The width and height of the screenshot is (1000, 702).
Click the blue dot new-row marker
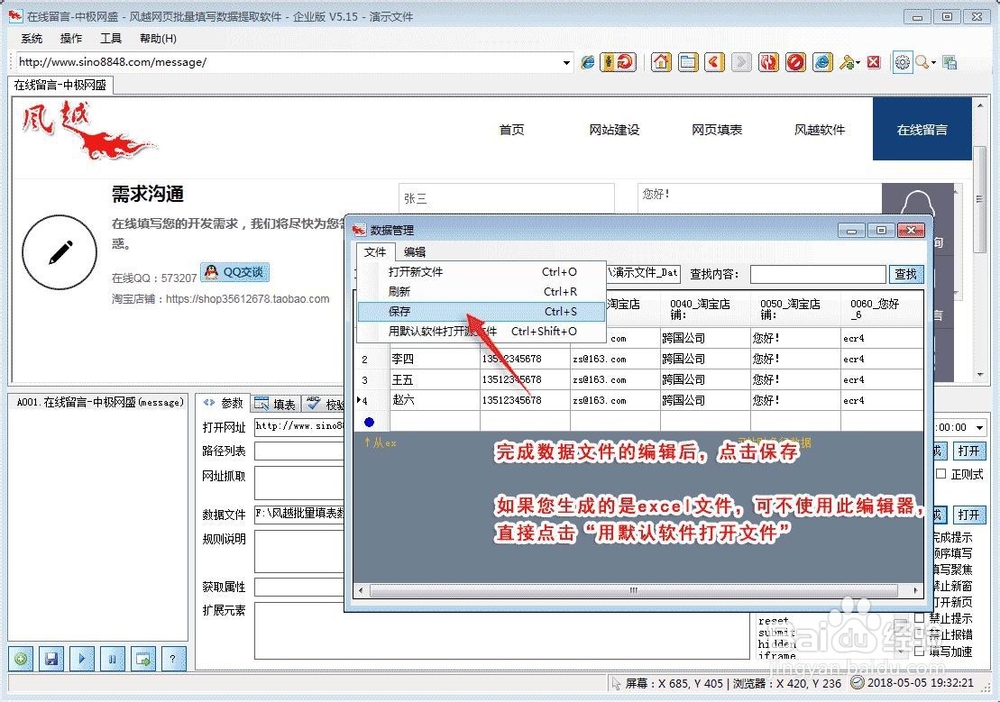click(x=369, y=421)
